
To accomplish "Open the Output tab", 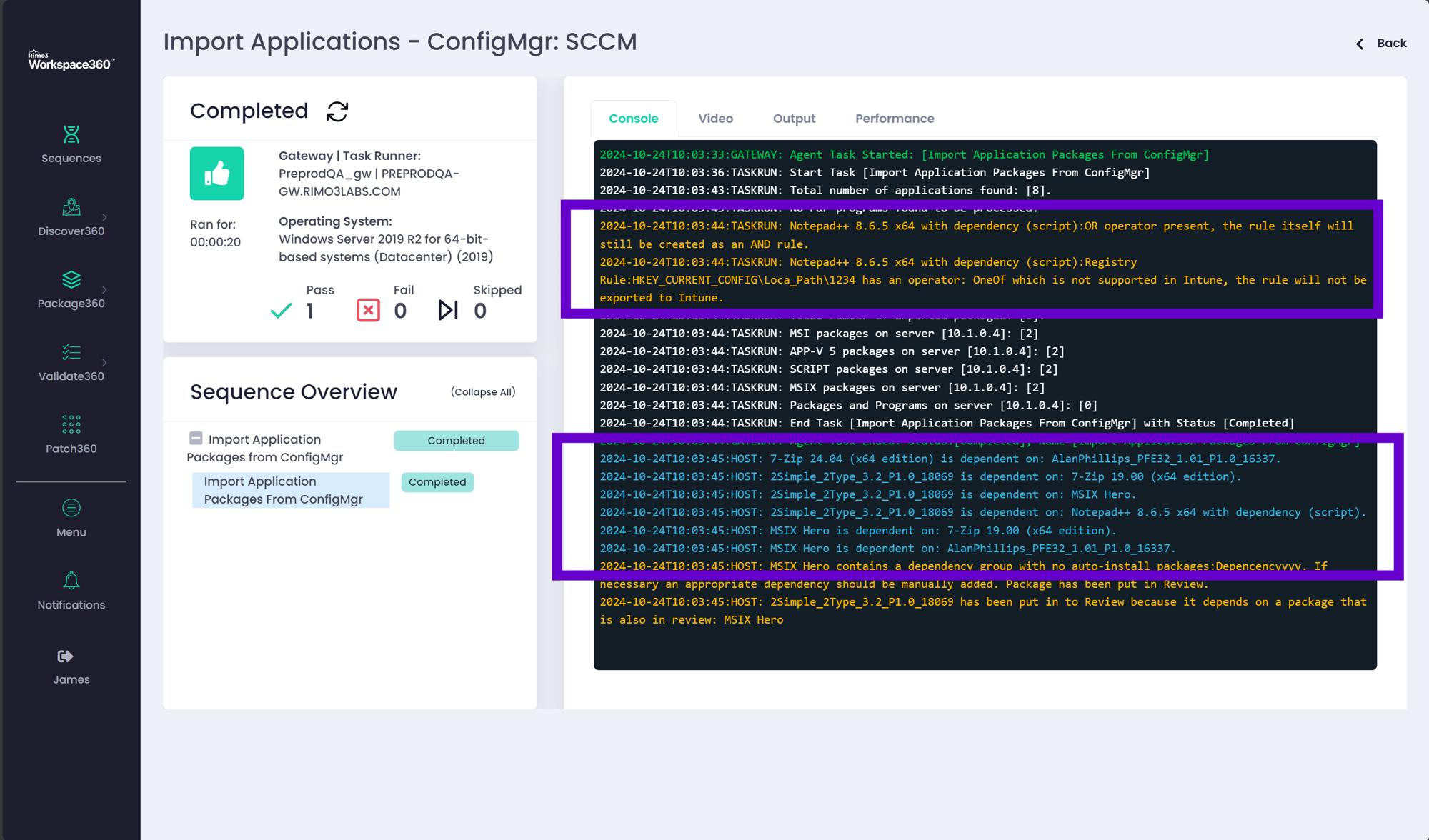I will [794, 119].
